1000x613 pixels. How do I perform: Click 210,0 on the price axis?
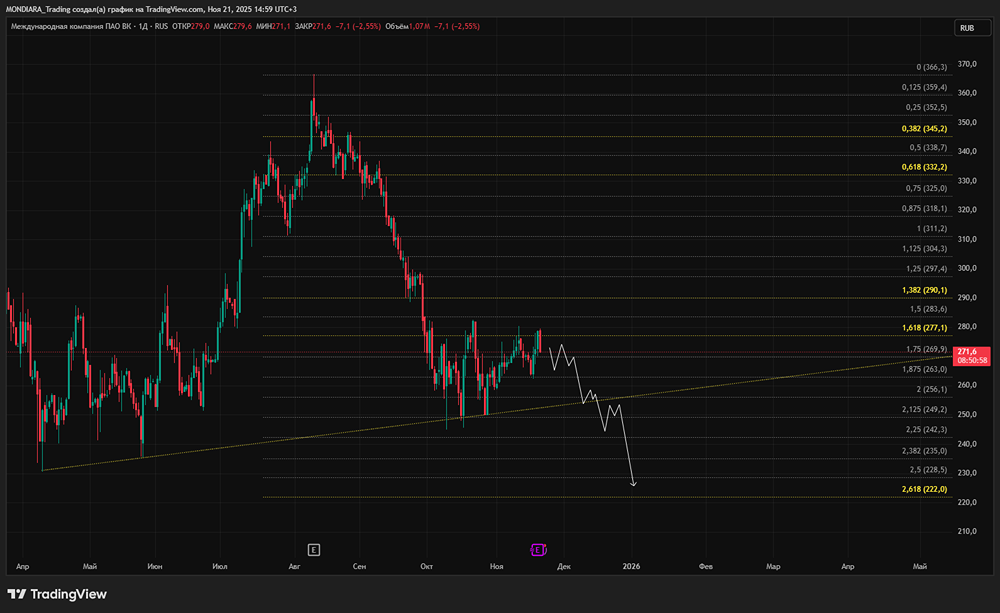coord(967,531)
